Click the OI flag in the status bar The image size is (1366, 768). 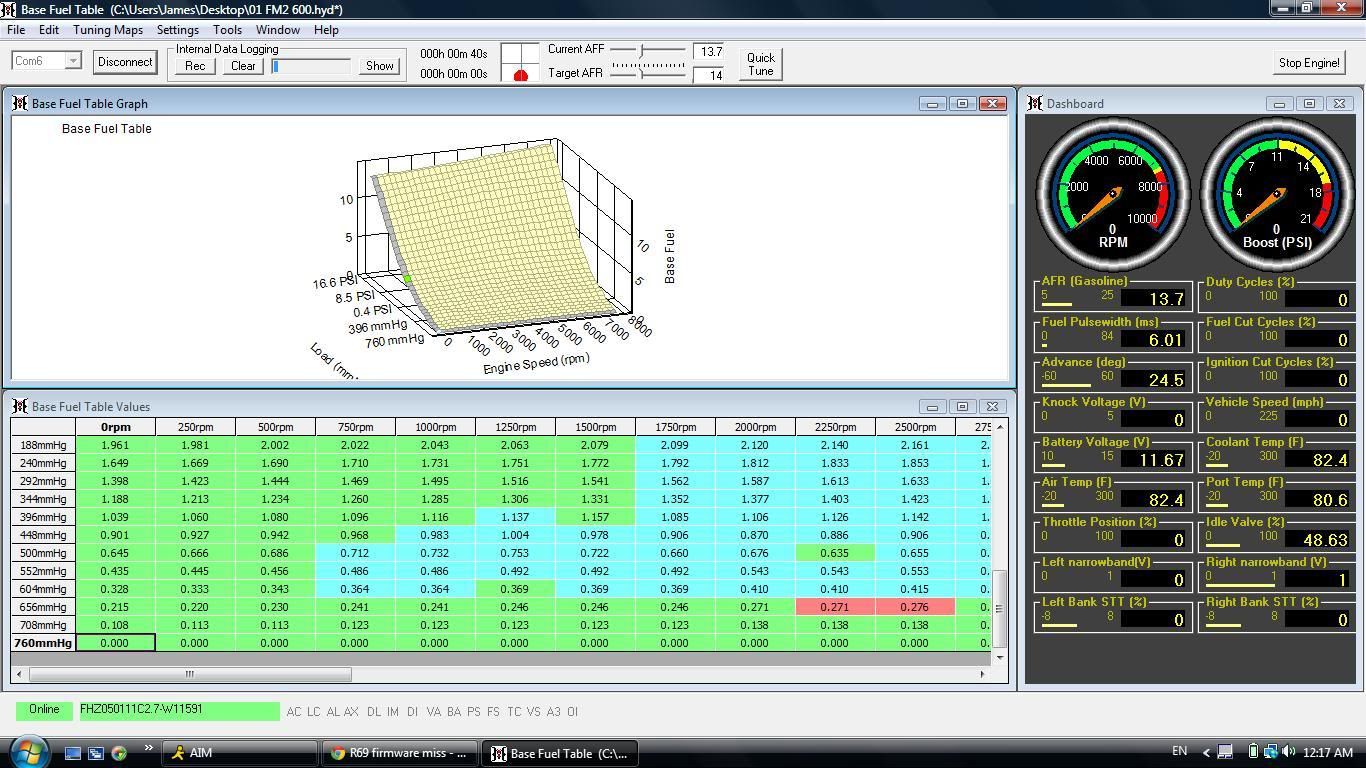tap(572, 712)
